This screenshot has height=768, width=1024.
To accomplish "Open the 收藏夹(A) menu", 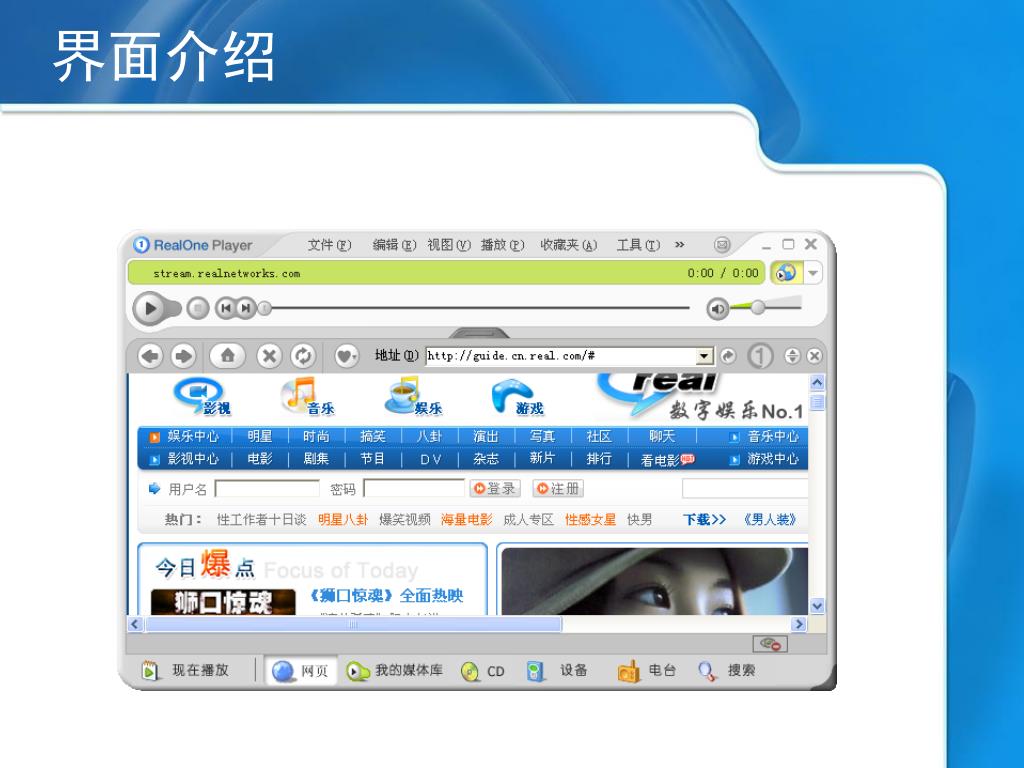I will tap(568, 245).
